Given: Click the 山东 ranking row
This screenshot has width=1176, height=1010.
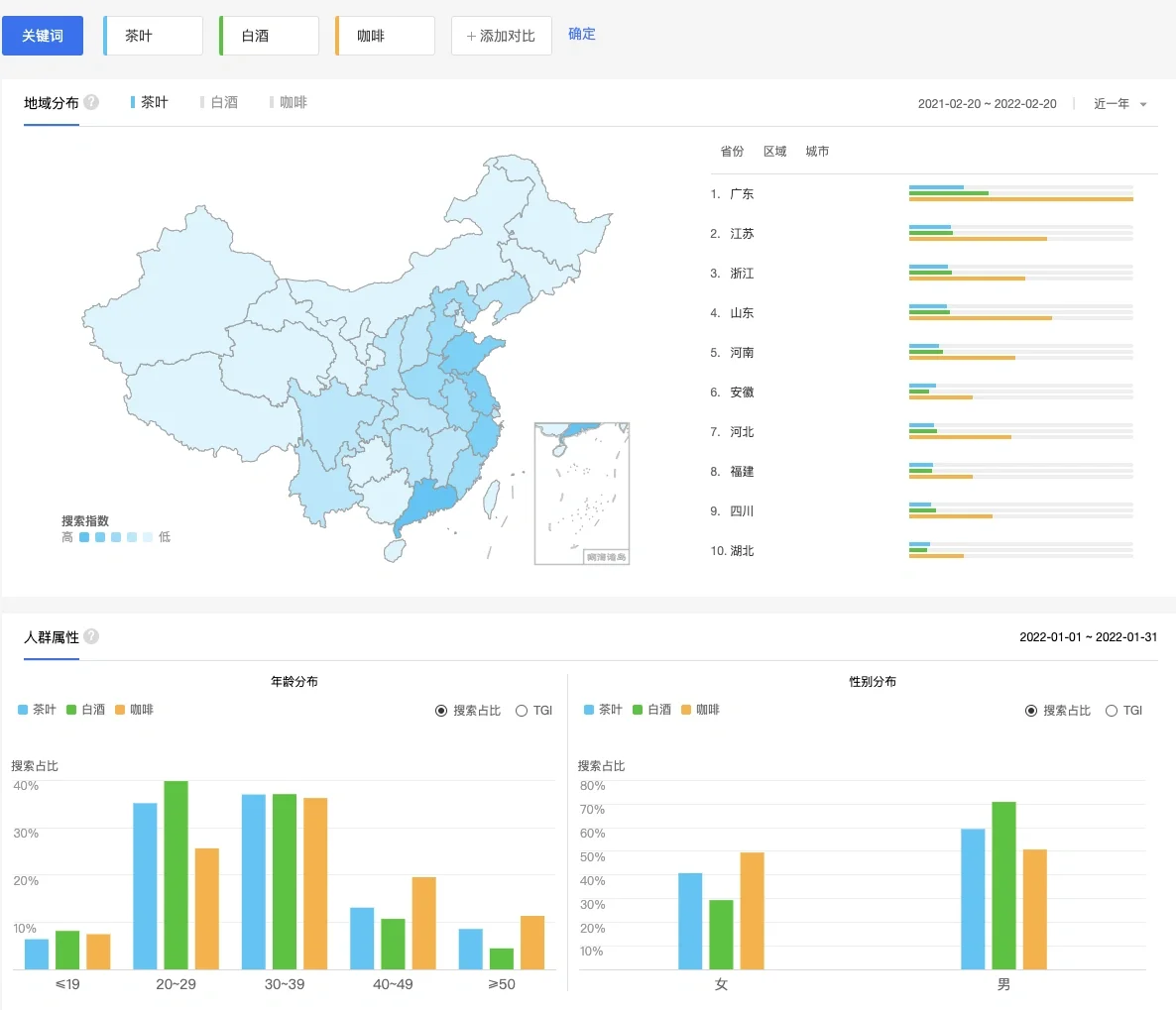Looking at the screenshot, I should [x=922, y=312].
